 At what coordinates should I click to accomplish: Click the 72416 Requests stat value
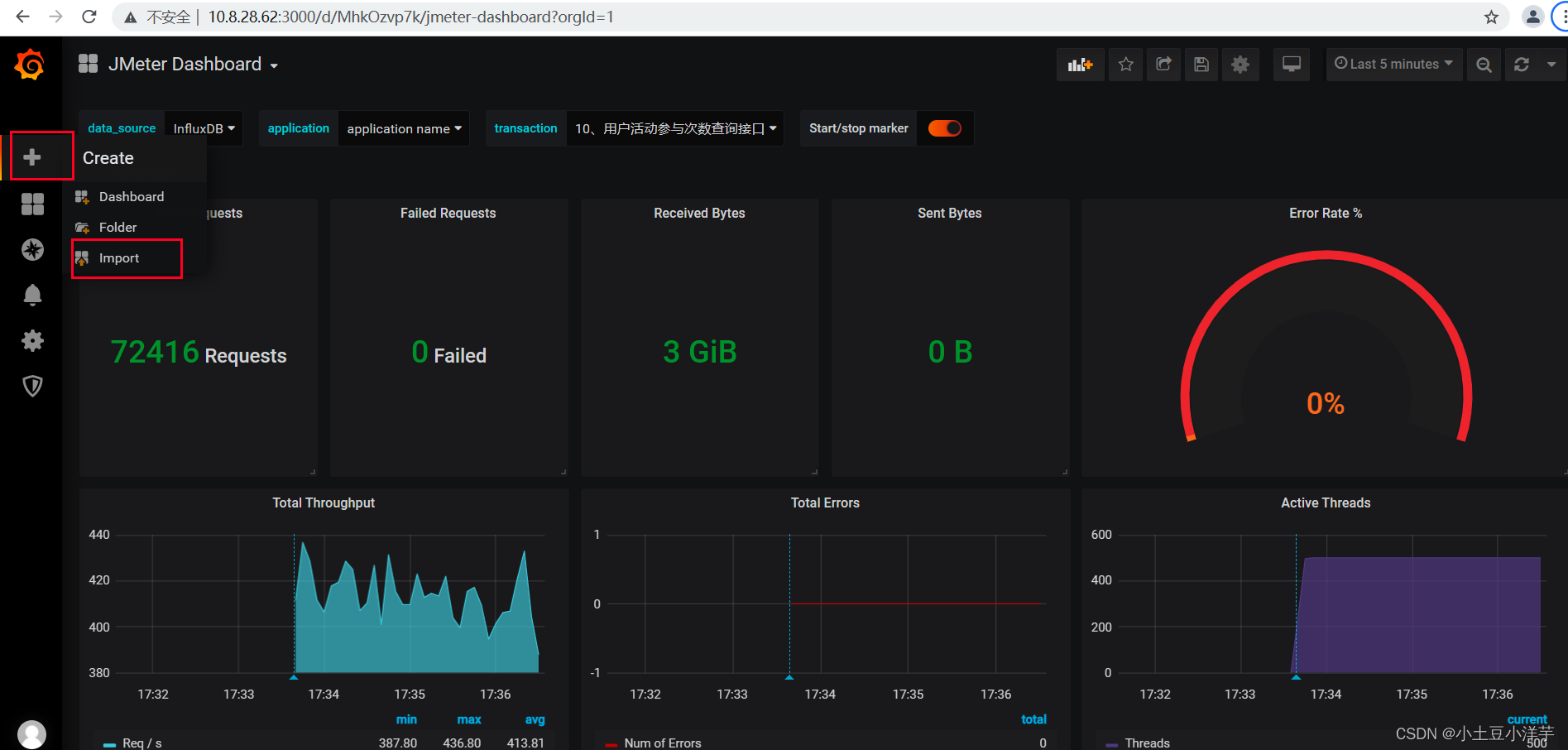click(199, 353)
